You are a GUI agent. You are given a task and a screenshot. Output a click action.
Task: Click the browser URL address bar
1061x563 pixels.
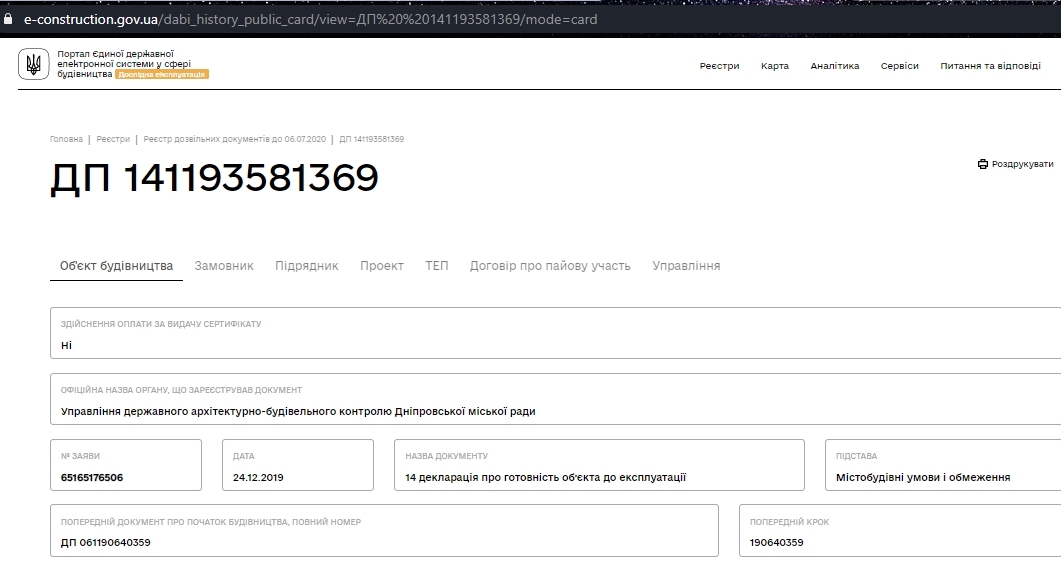530,19
